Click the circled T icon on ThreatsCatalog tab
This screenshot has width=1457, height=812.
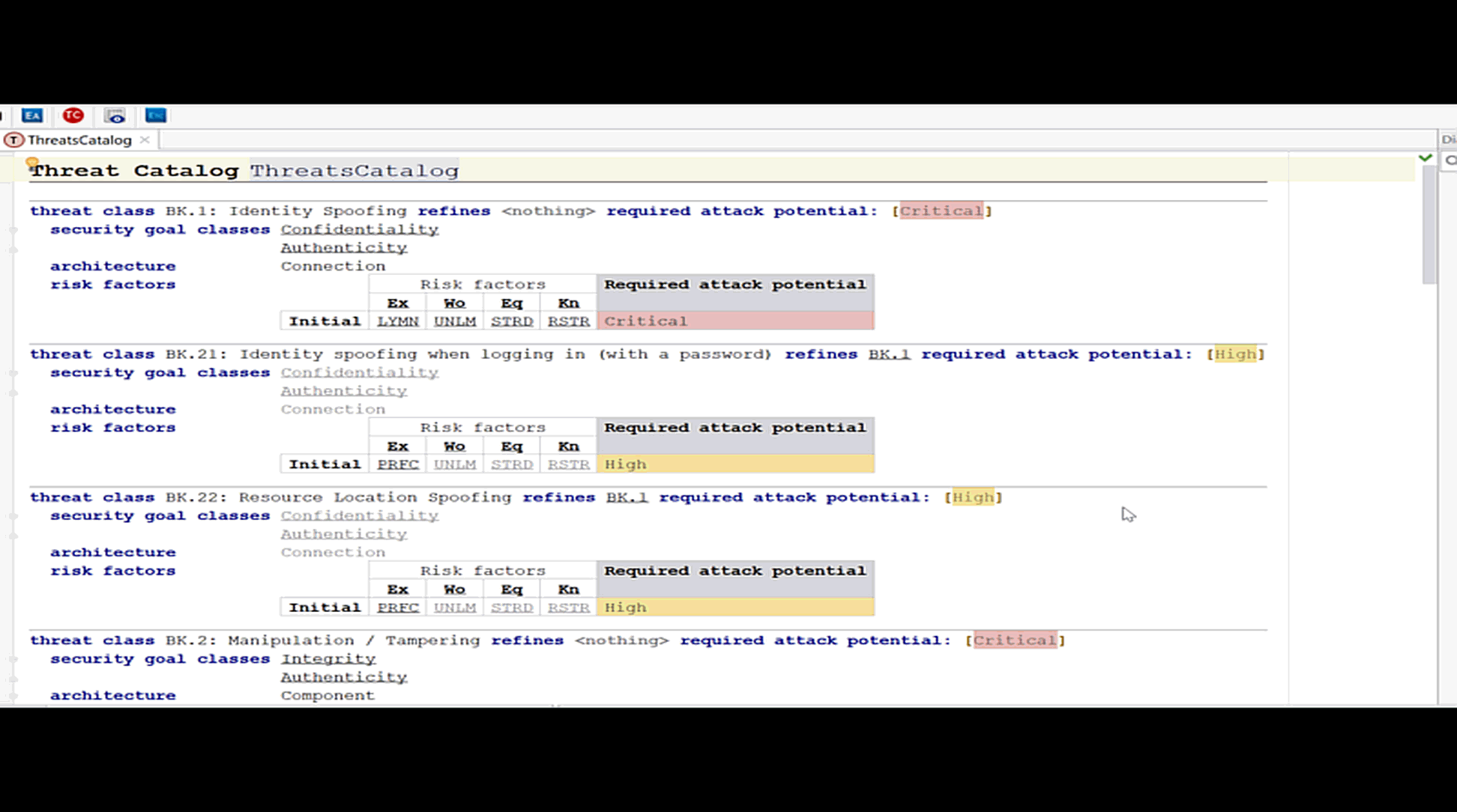pos(14,140)
